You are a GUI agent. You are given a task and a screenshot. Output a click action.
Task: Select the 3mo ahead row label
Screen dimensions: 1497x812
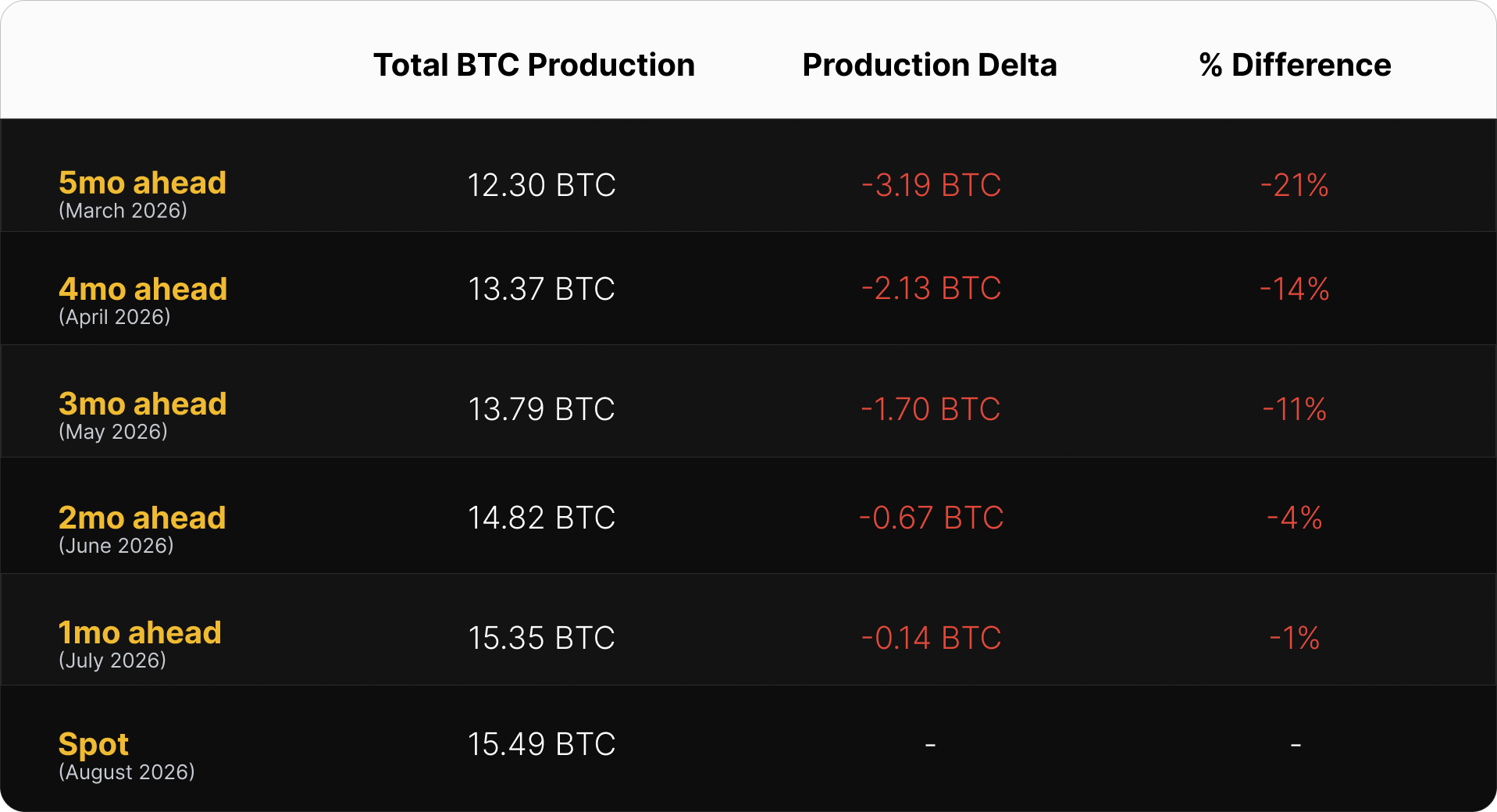point(142,404)
